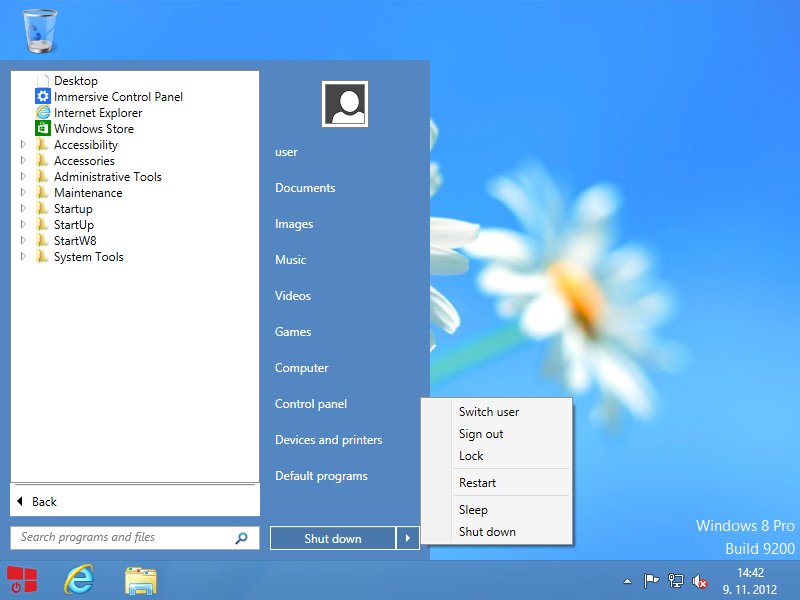Click the arrow next to Shut down button

pos(408,538)
